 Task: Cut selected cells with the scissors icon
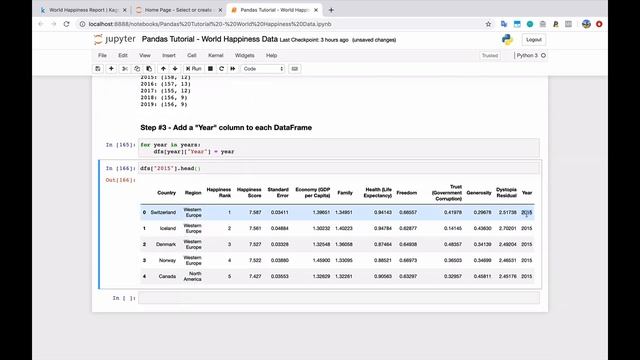[125, 69]
